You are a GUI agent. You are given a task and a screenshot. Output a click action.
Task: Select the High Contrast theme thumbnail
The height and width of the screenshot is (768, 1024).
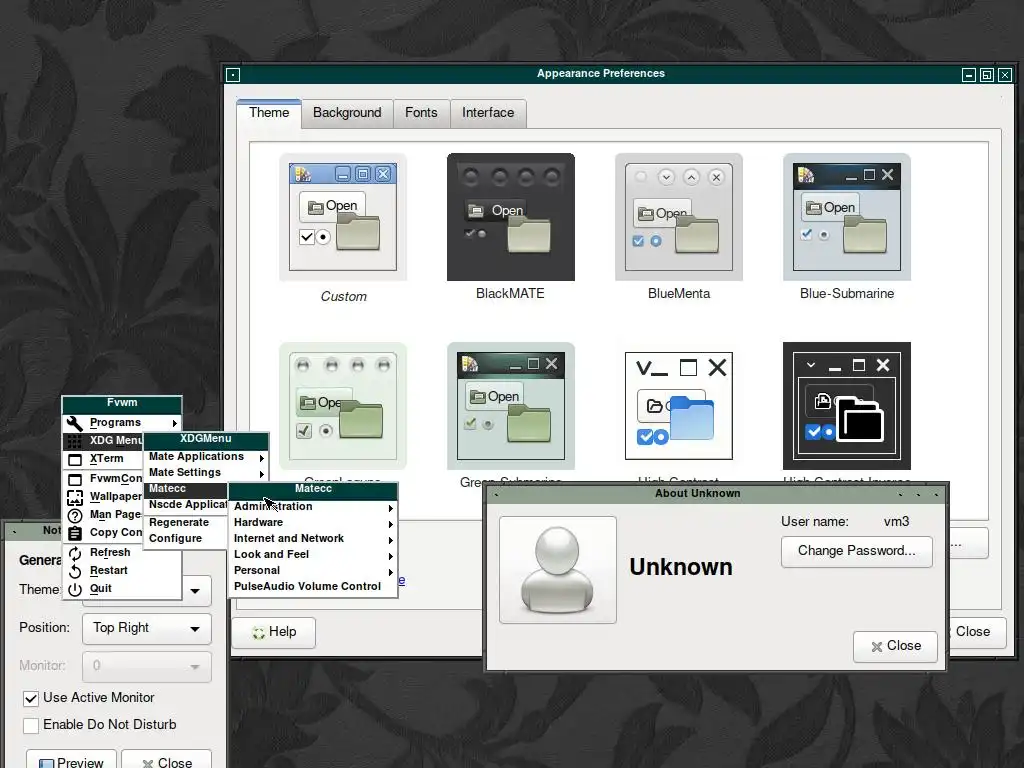click(679, 406)
